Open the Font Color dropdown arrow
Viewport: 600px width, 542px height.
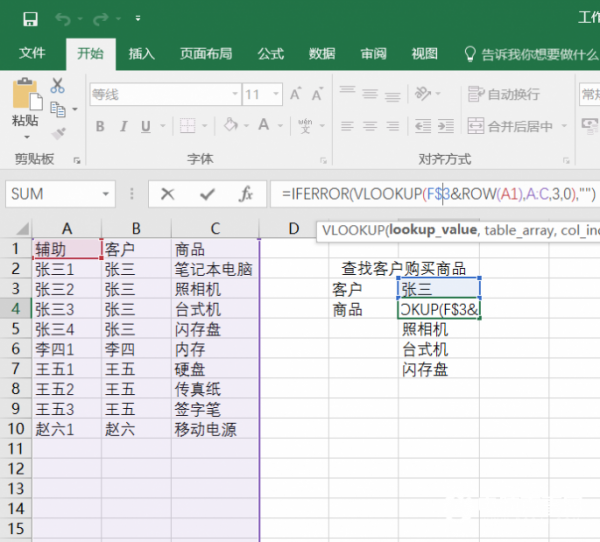pos(280,126)
